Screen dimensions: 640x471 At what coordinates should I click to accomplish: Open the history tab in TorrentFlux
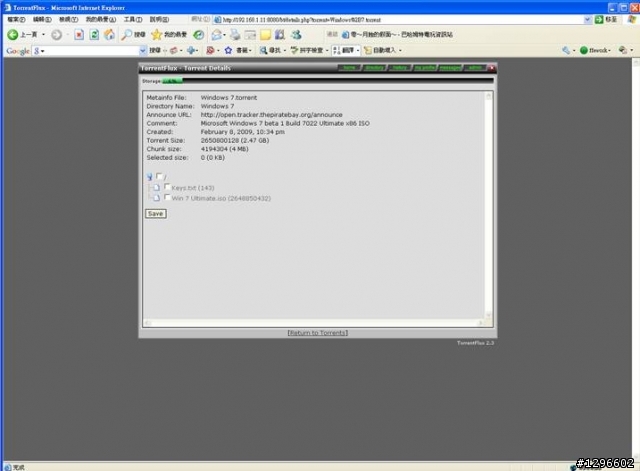tap(400, 68)
